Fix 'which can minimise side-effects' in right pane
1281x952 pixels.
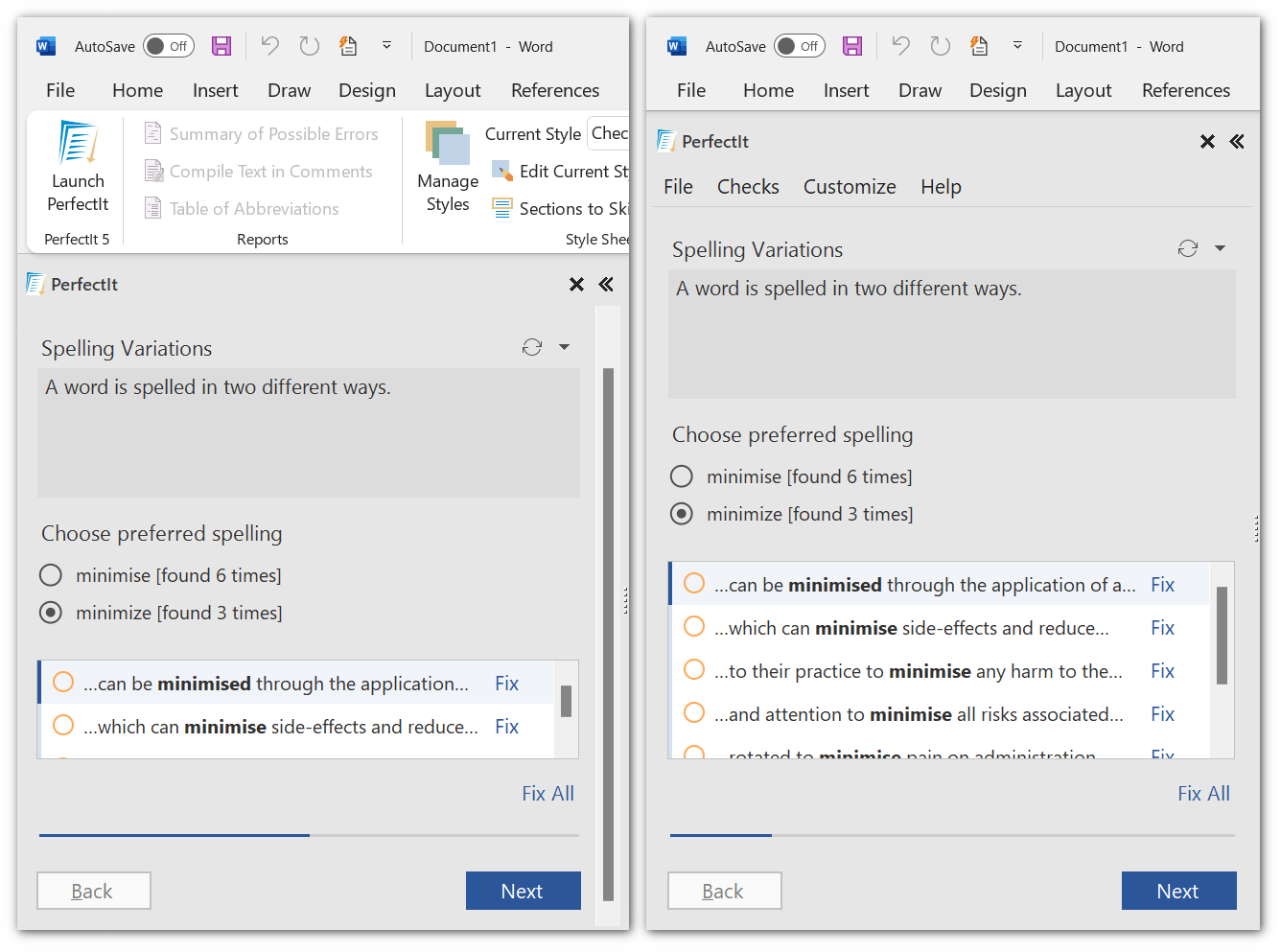1162,628
